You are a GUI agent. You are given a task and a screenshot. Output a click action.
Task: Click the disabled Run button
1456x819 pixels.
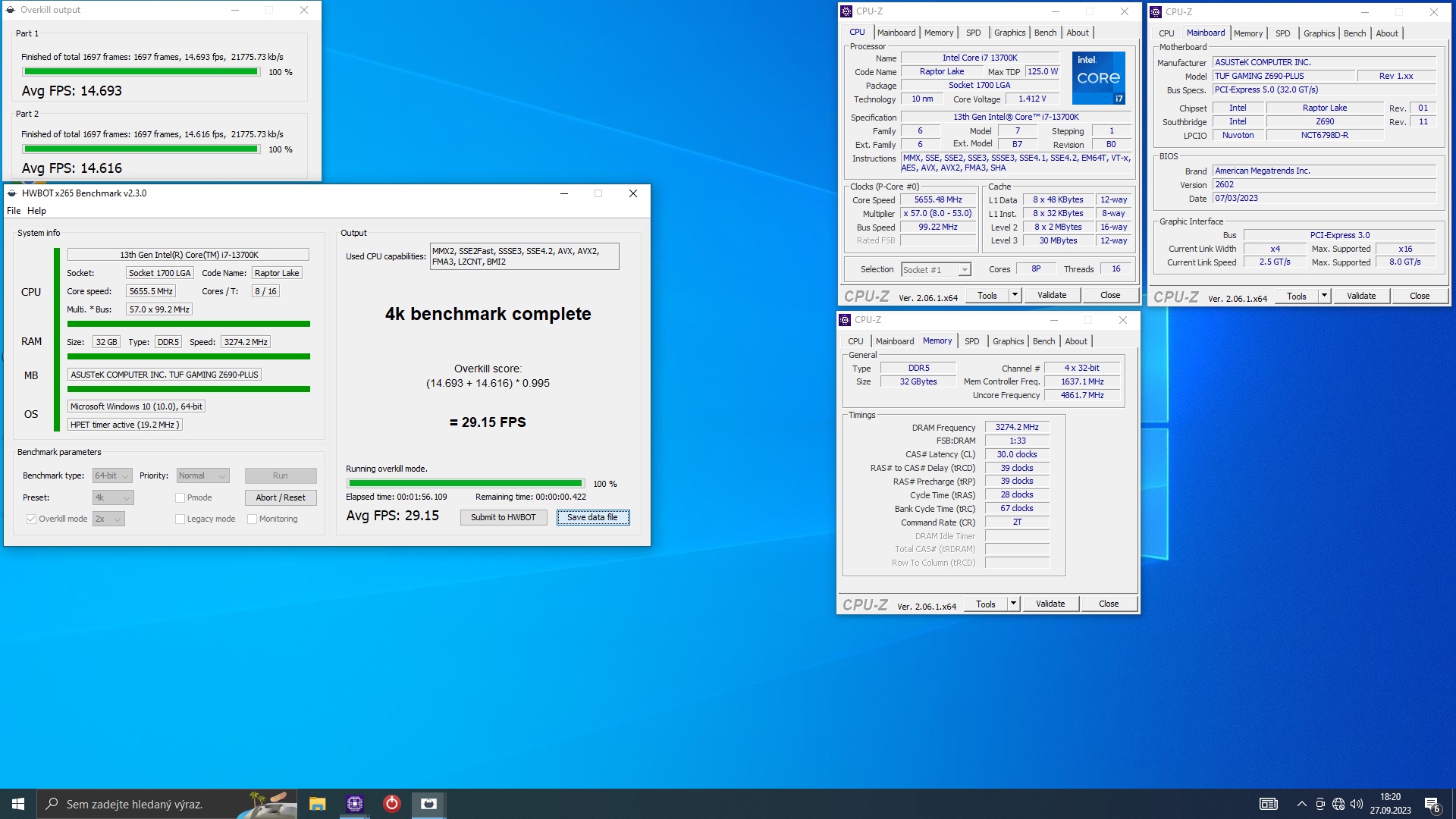[281, 476]
